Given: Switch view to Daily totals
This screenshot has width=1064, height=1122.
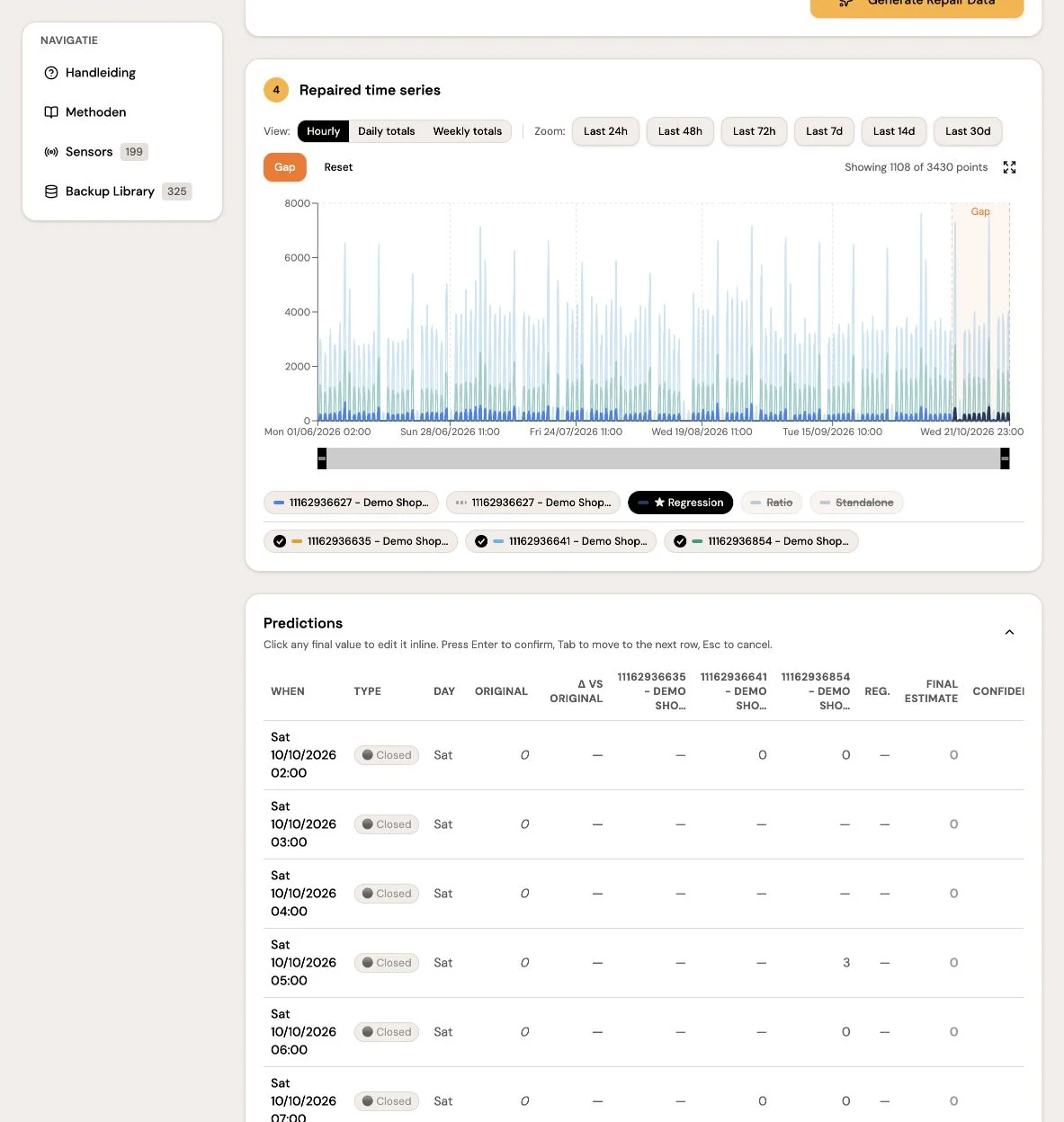Looking at the screenshot, I should [x=387, y=131].
